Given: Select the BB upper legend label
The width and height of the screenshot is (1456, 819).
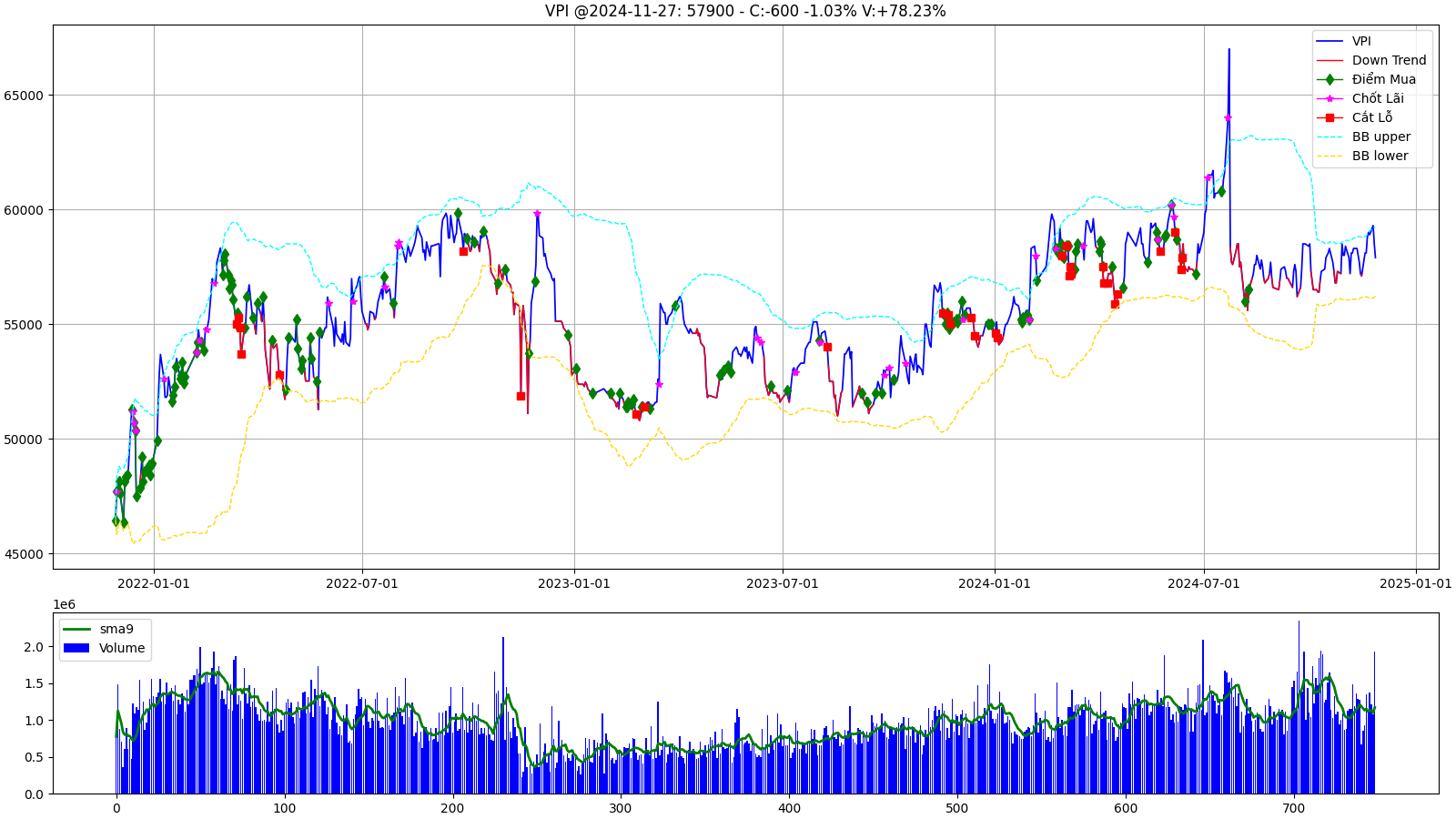Looking at the screenshot, I should click(x=1381, y=136).
